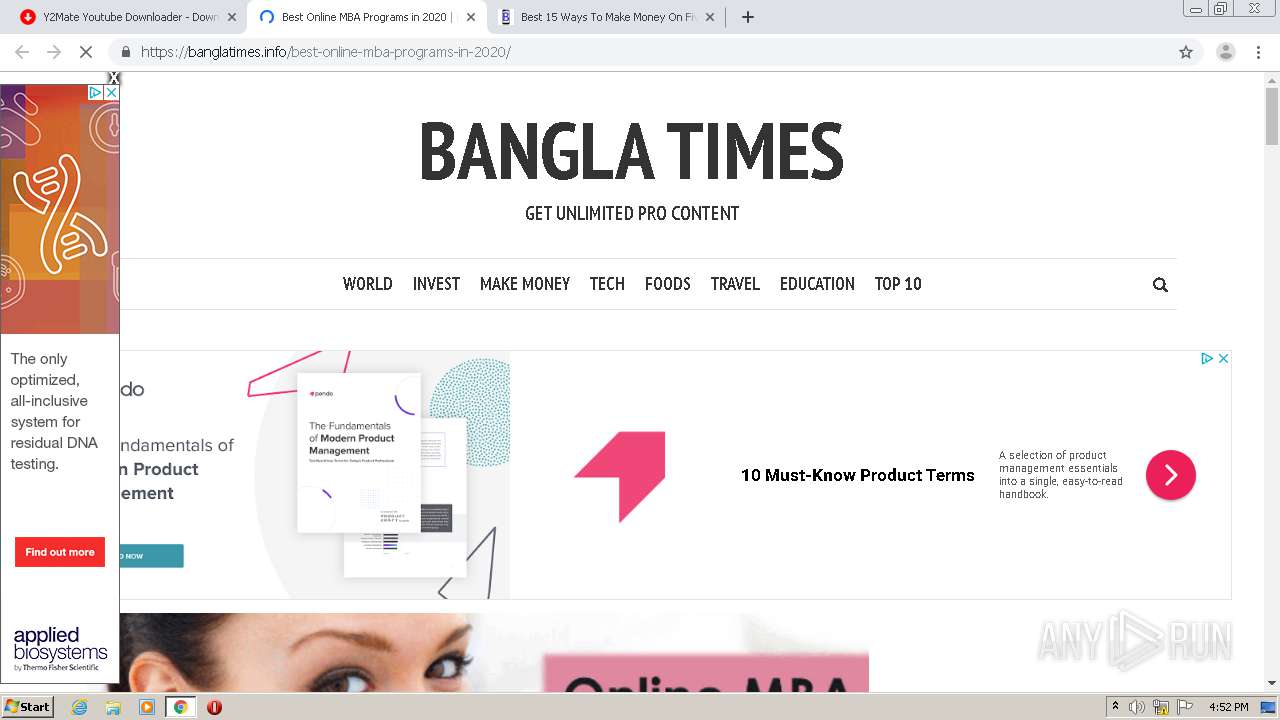This screenshot has width=1280, height=720.
Task: Click the browser forward arrow
Action: 54,52
